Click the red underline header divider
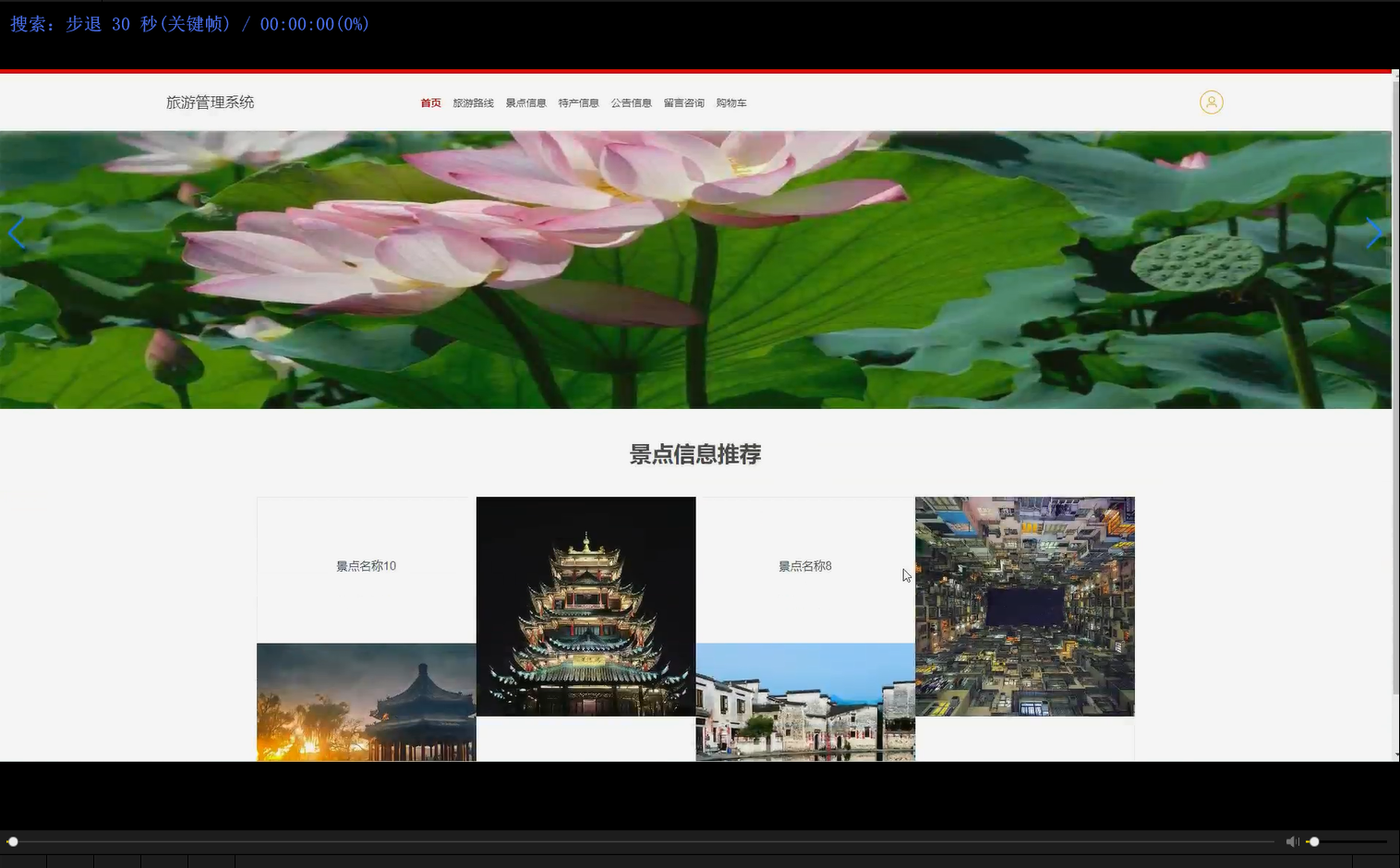 [700, 67]
